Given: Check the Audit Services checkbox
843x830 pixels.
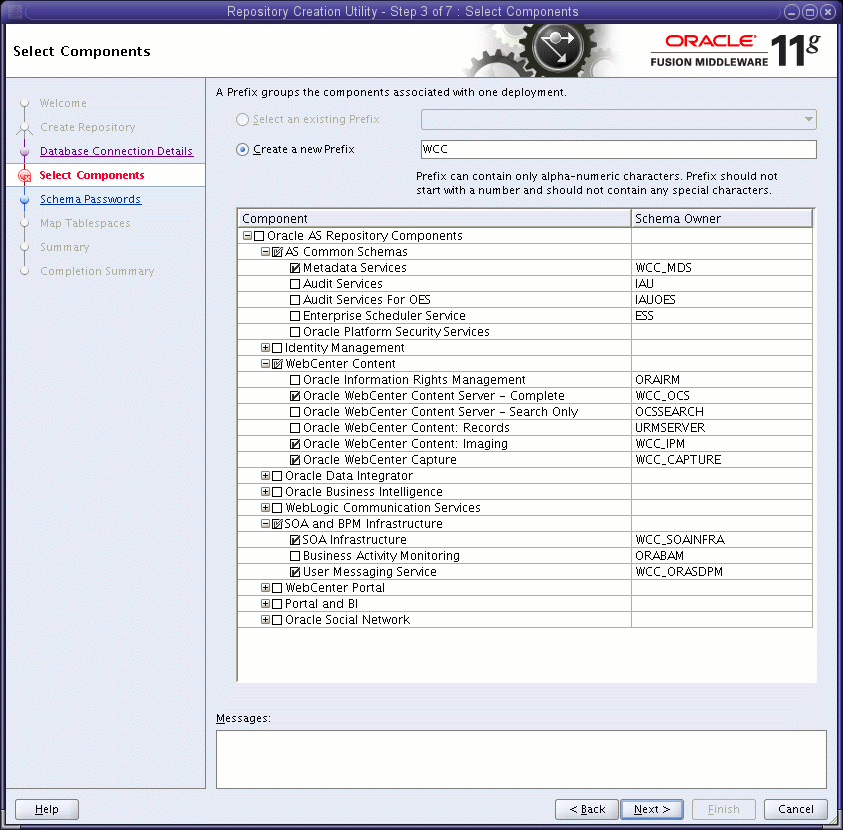Looking at the screenshot, I should (x=295, y=284).
